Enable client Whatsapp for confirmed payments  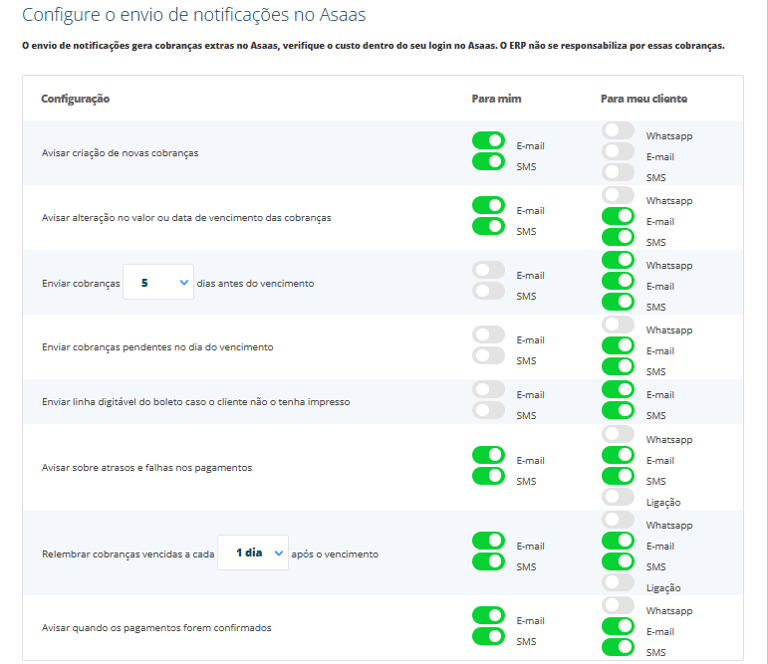(x=618, y=605)
